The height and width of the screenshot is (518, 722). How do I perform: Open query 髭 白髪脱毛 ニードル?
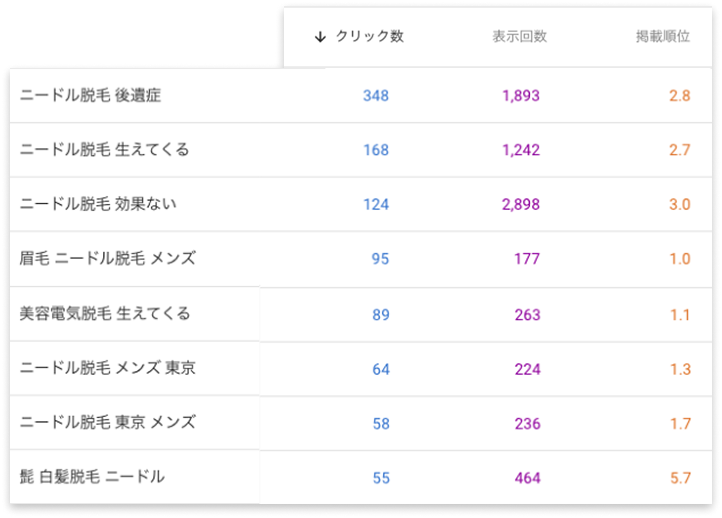coord(92,477)
